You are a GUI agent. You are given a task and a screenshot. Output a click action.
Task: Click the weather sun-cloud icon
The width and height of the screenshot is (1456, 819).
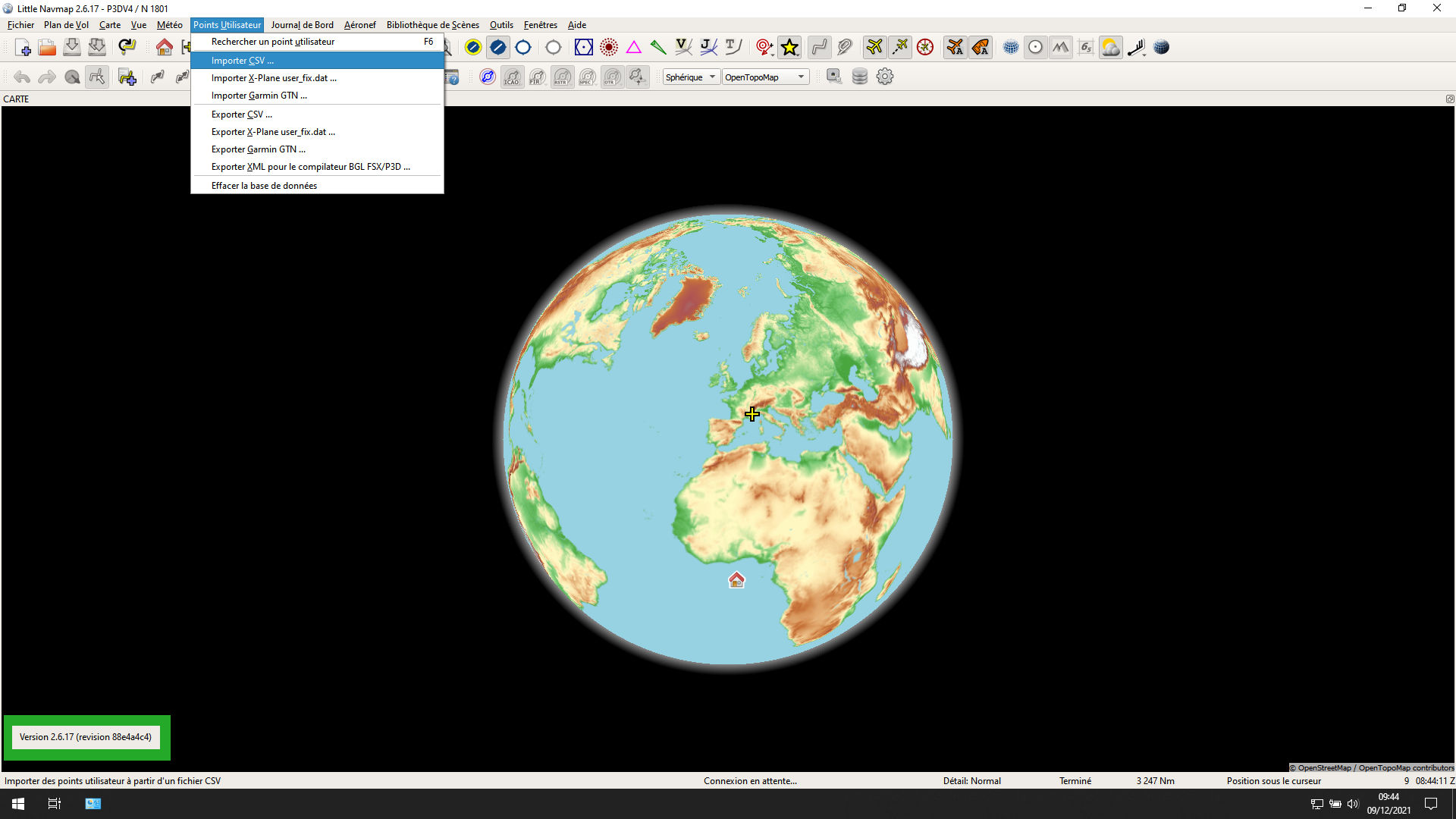coord(1110,47)
